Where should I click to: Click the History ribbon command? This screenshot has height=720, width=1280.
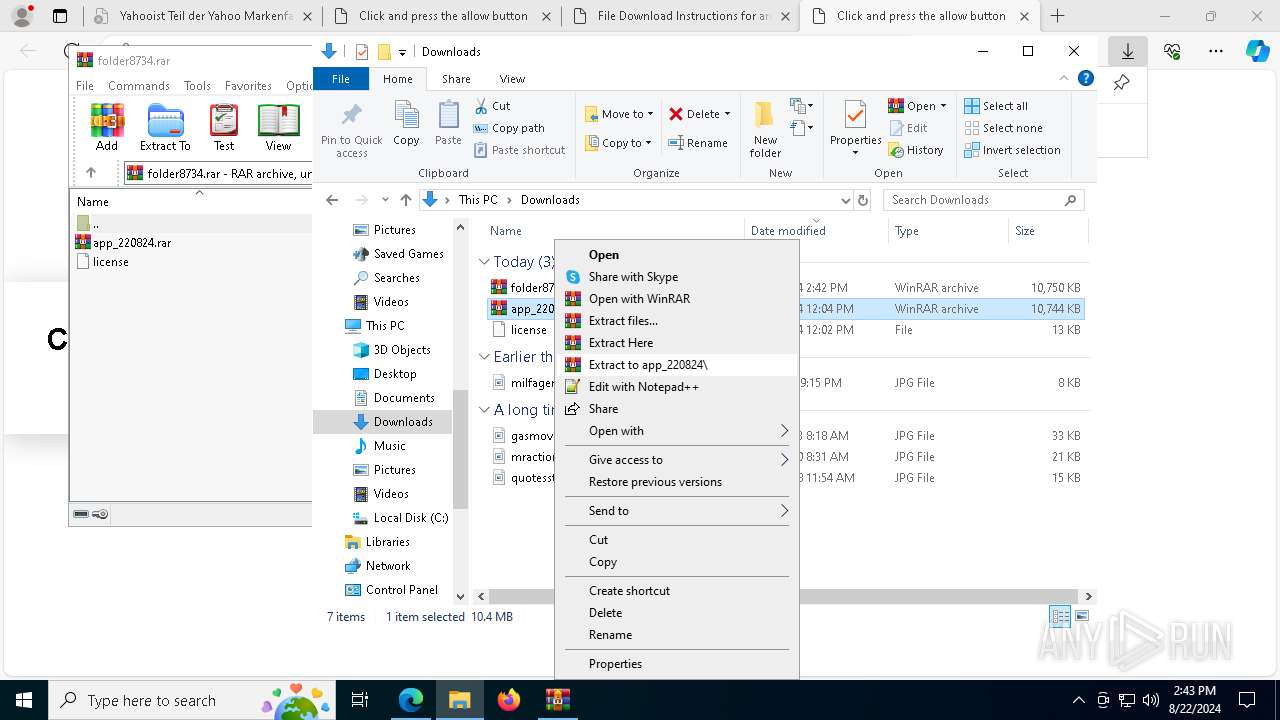(x=915, y=150)
